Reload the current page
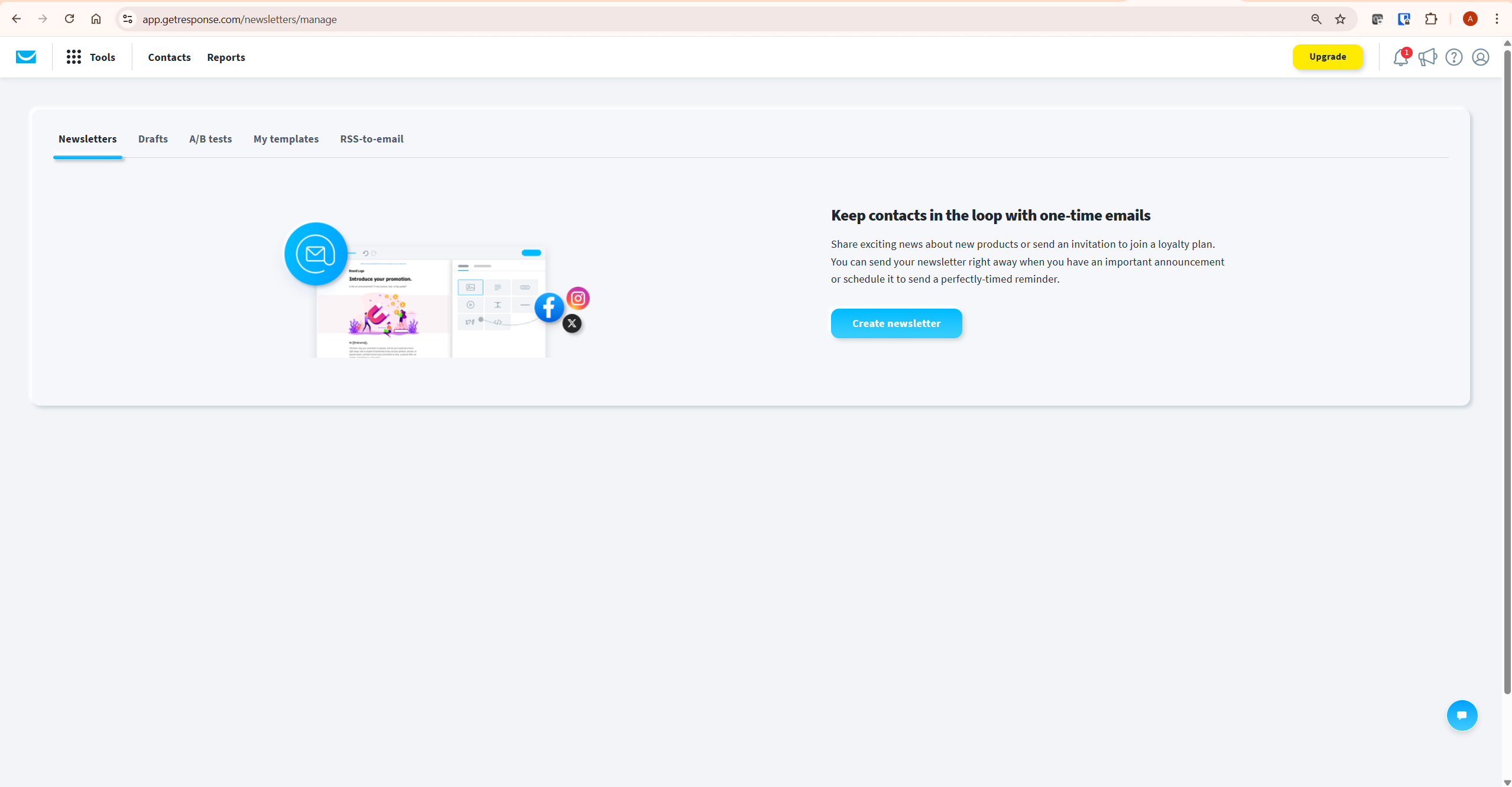 (x=69, y=18)
